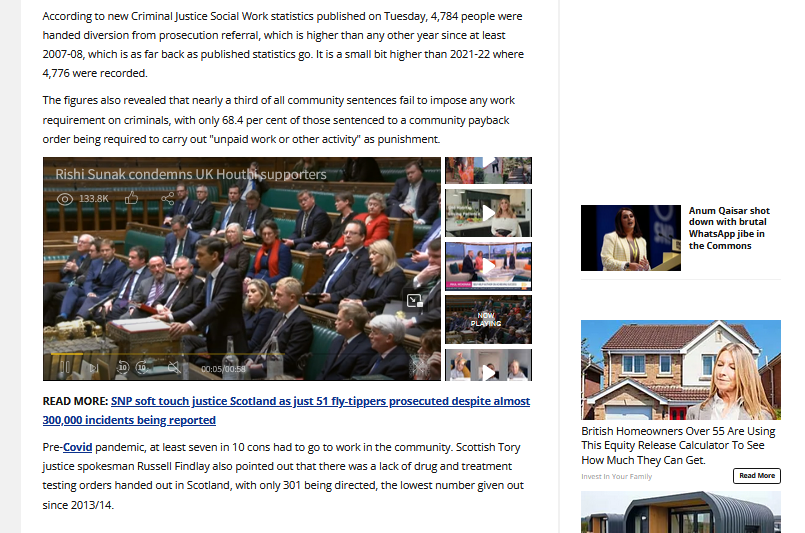Select the Now Playing playlist thumbnail

[488, 319]
